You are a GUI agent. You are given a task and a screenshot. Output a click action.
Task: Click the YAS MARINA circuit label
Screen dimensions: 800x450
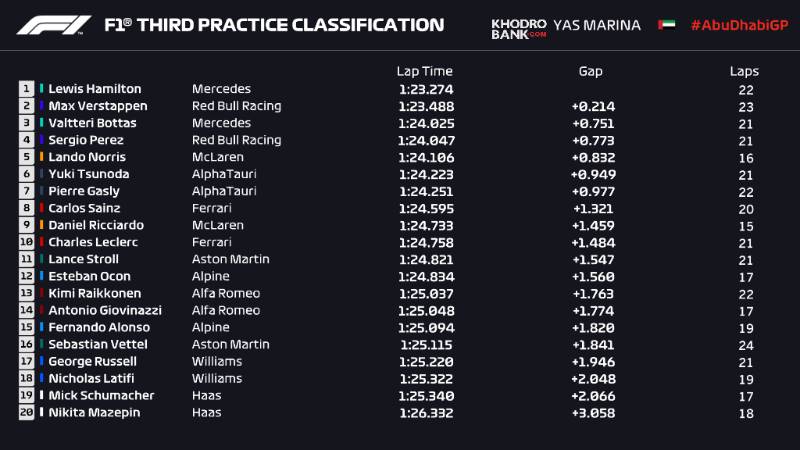(x=596, y=25)
